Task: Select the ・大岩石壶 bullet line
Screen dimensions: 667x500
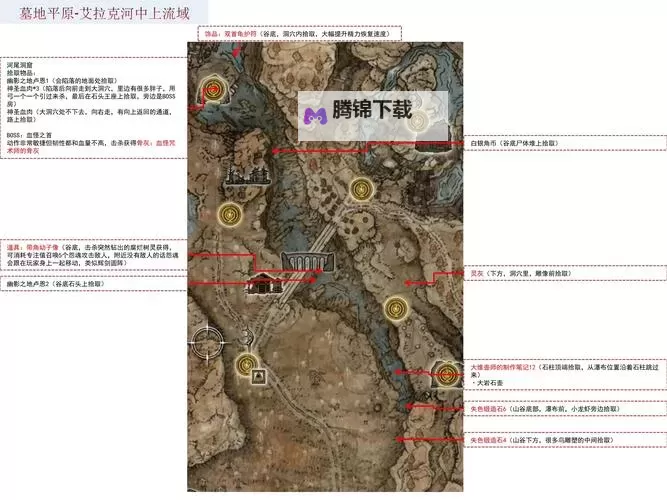Action: (487, 383)
